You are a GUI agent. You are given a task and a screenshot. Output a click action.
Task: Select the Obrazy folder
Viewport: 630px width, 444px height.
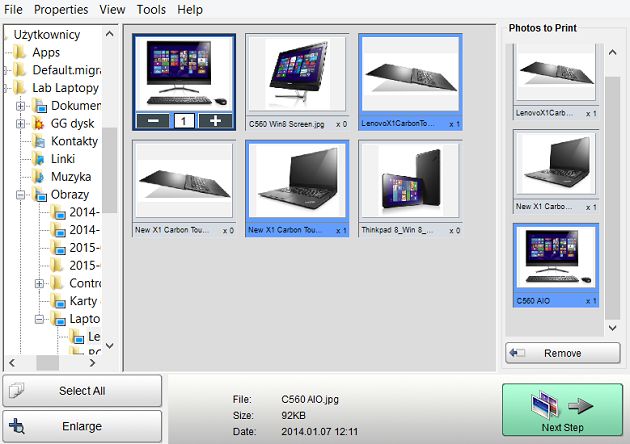tap(70, 194)
